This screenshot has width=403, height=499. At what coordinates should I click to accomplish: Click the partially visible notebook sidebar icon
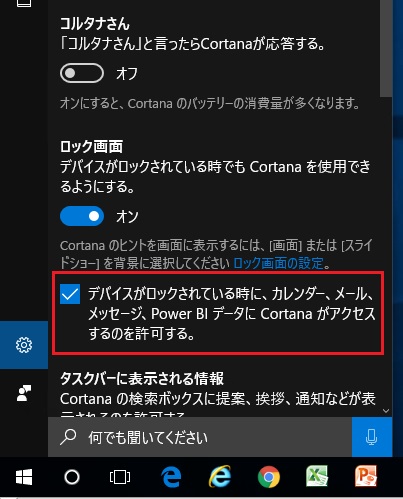[24, 3]
